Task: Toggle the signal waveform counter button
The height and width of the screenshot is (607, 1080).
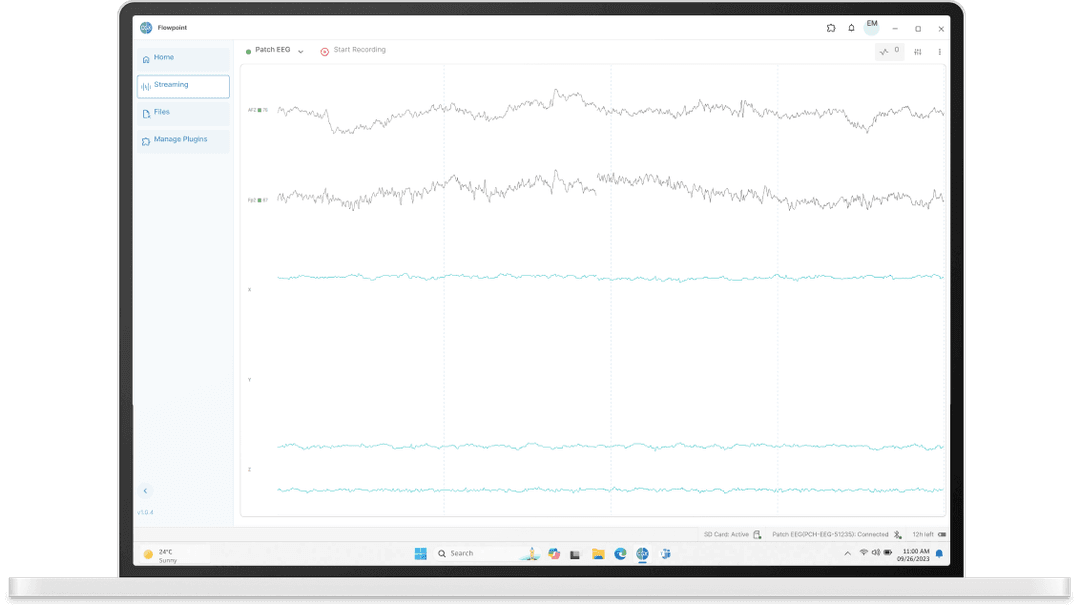Action: pos(889,51)
